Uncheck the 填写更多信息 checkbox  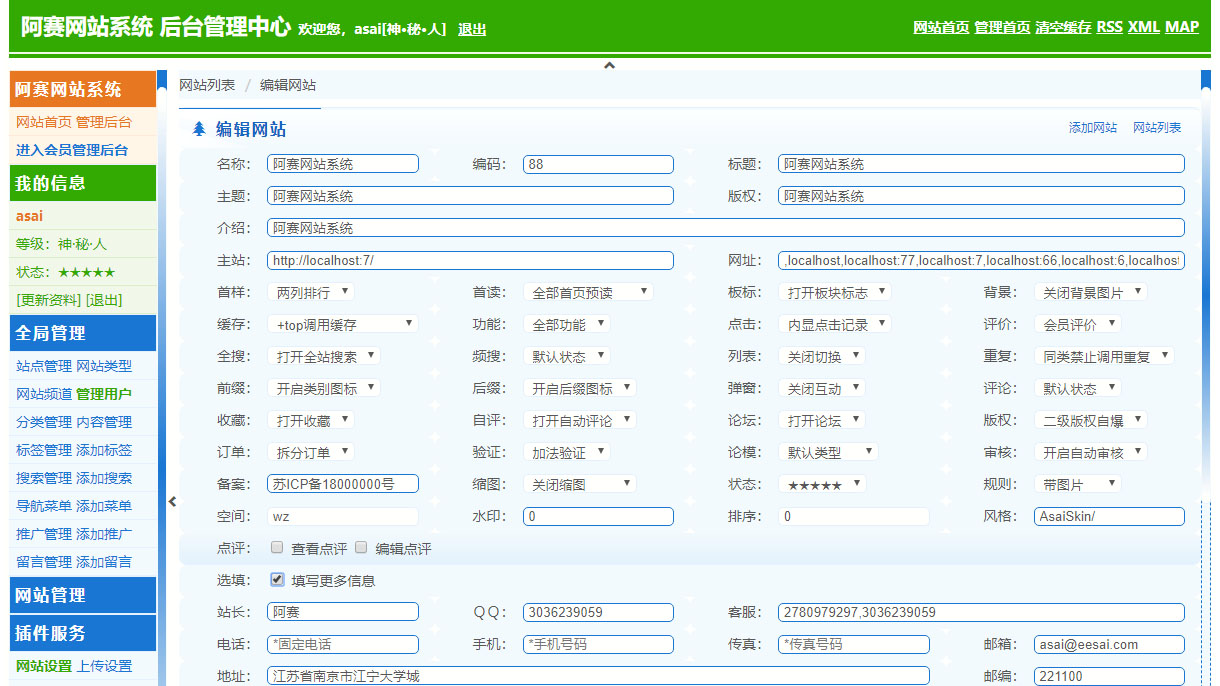(x=277, y=579)
